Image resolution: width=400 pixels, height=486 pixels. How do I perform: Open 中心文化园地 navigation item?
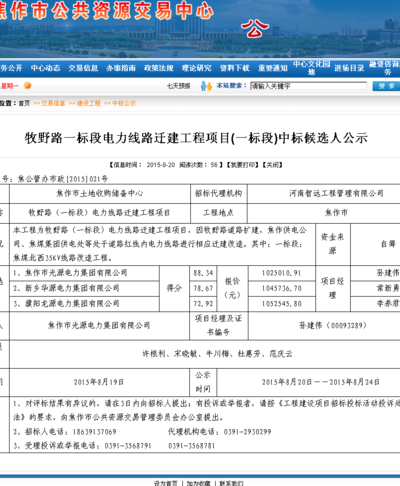click(312, 68)
